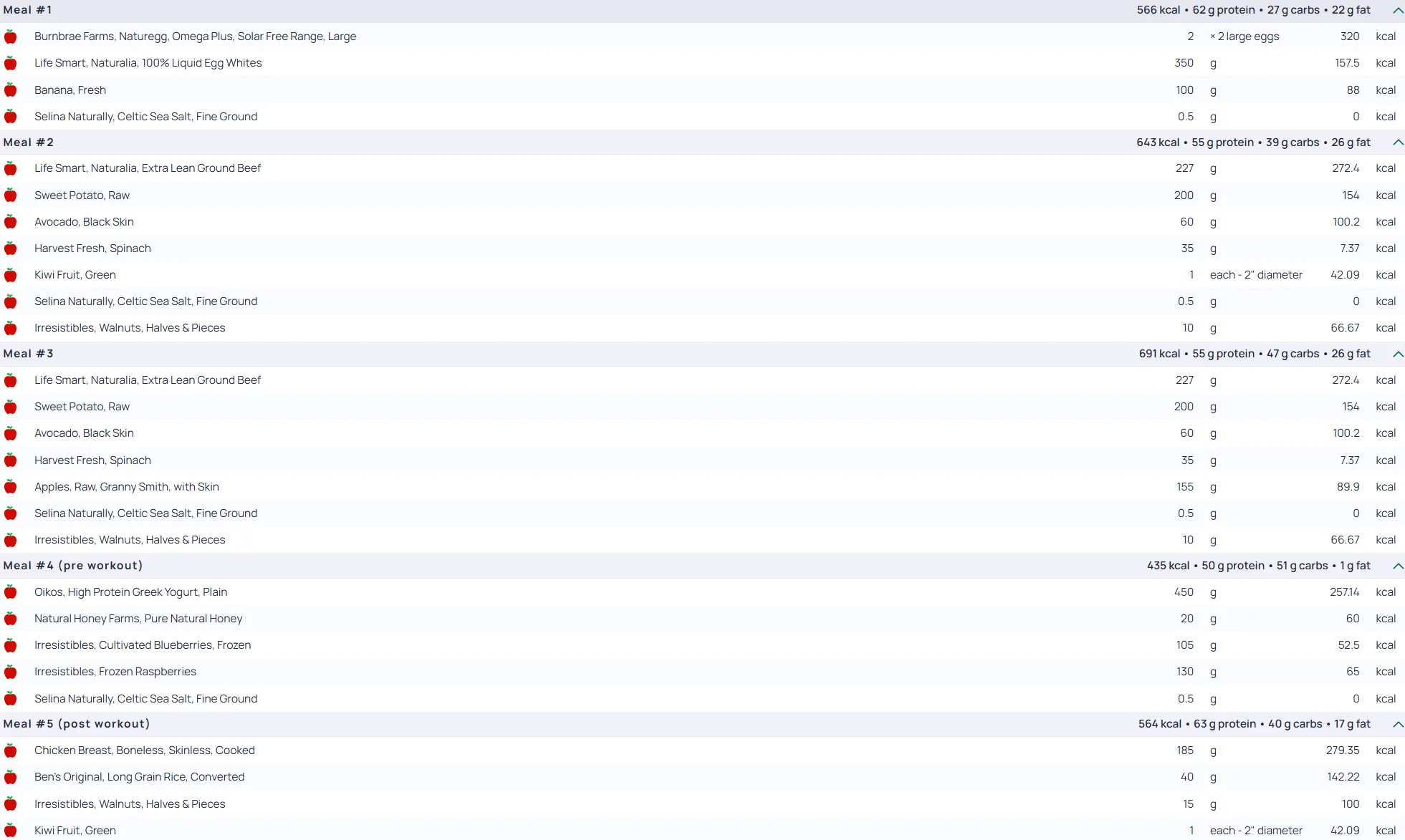1405x840 pixels.
Task: Click the 130 g amount for Frozen Raspberries
Action: tap(1185, 672)
